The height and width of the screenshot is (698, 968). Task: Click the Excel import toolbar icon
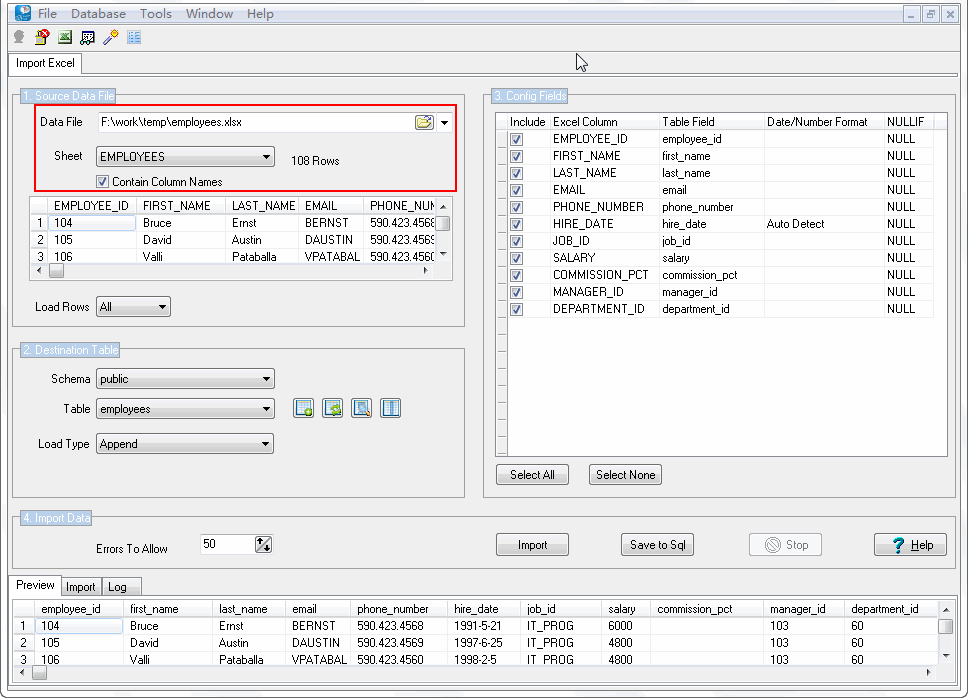coord(65,37)
